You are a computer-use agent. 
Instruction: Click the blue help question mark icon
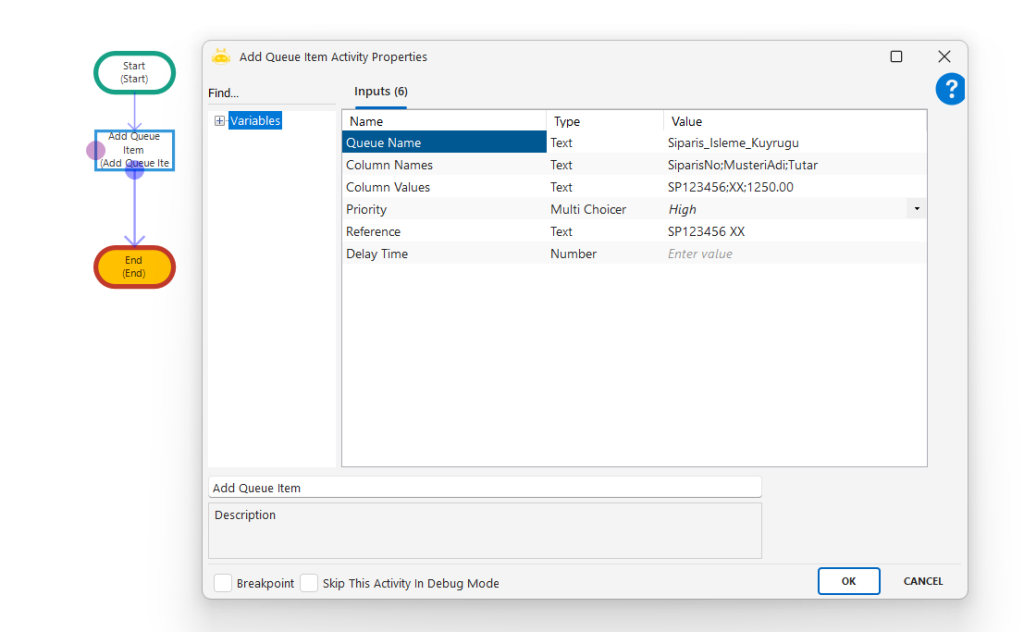point(949,89)
